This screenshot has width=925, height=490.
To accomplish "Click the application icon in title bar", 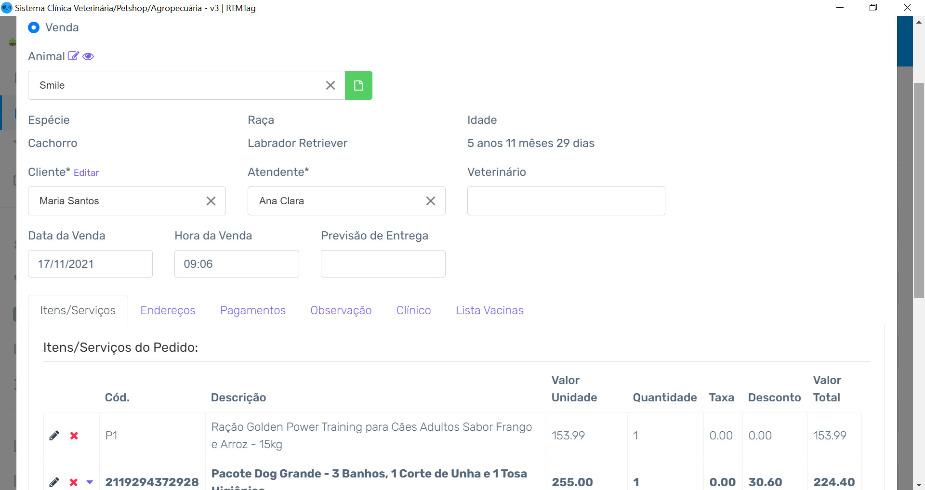I will pyautogui.click(x=6, y=8).
